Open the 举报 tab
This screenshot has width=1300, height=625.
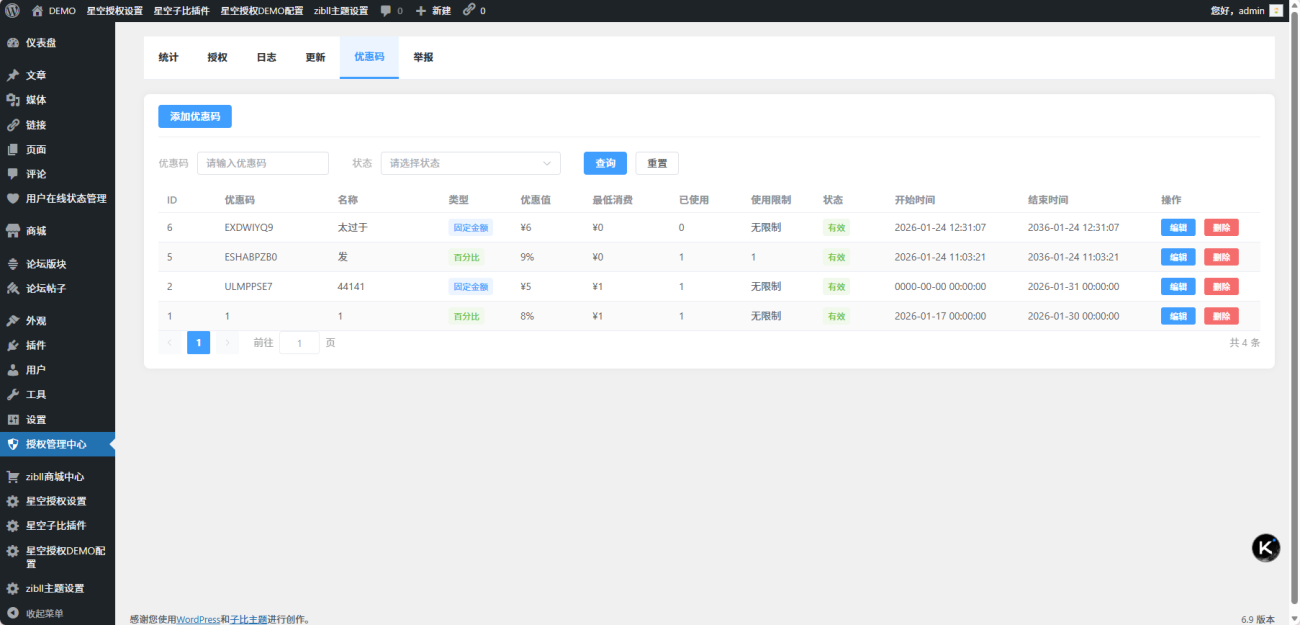coord(423,58)
